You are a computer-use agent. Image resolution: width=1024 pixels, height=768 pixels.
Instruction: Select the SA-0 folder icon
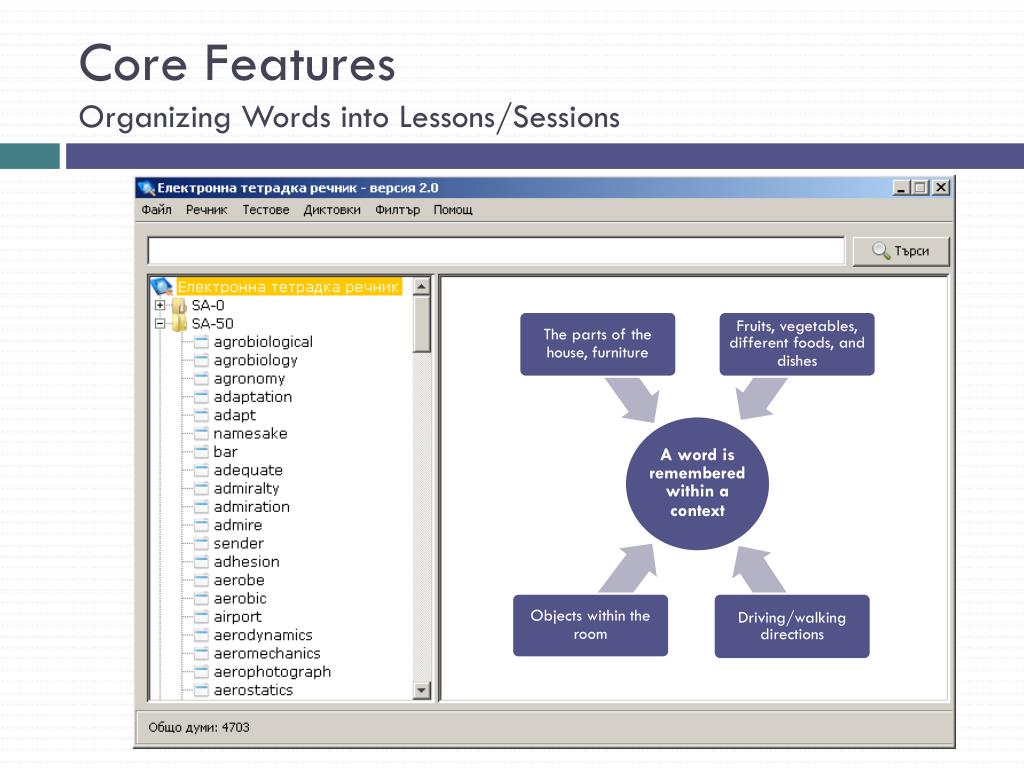(x=180, y=305)
